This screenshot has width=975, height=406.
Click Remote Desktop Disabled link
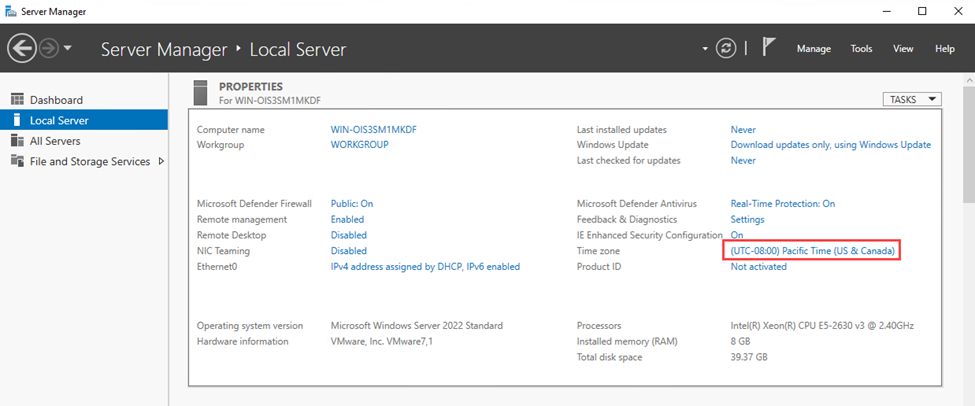[349, 235]
